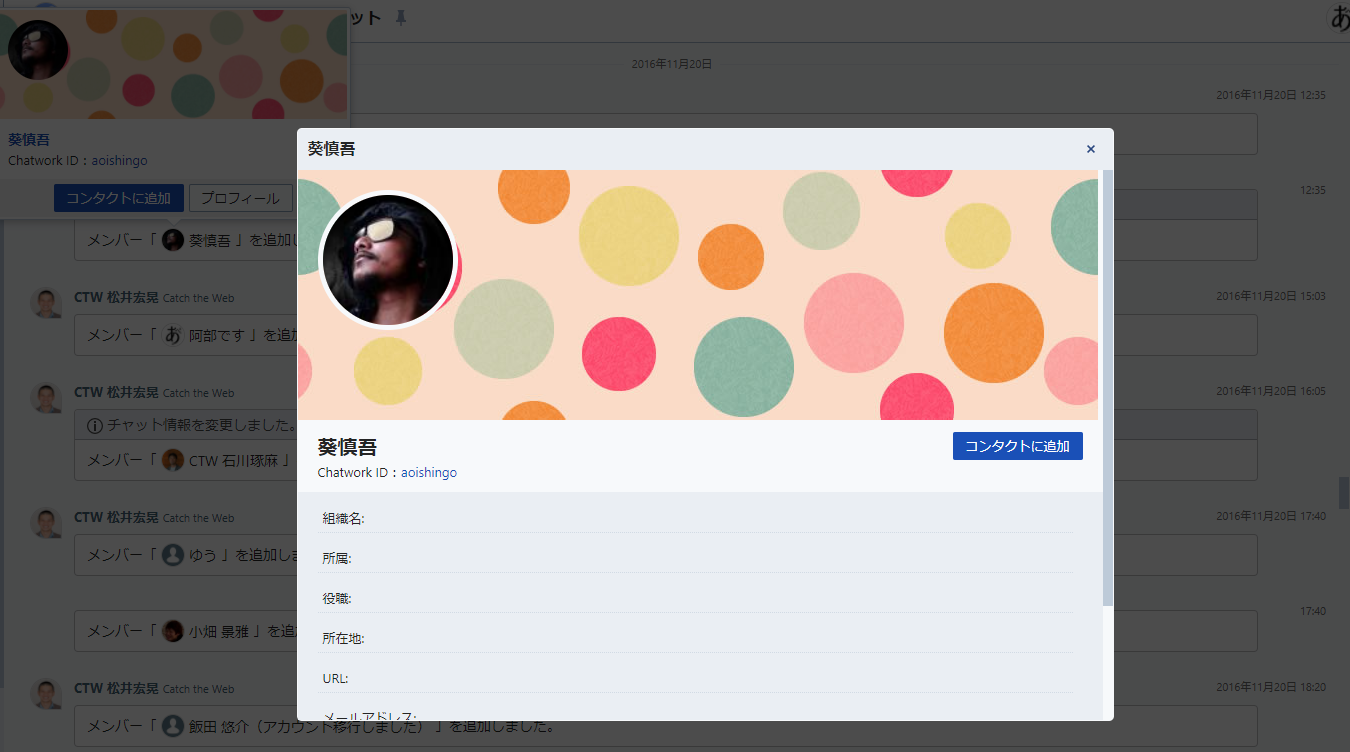Click CTW 松井宏晃's avatar on the 15:03 message

[x=47, y=303]
